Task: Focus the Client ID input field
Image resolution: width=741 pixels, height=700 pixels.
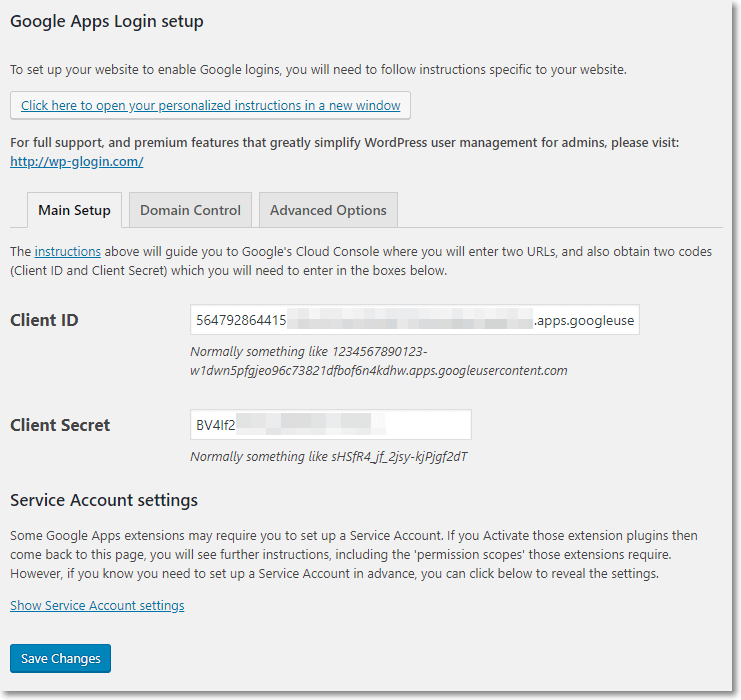Action: tap(414, 320)
